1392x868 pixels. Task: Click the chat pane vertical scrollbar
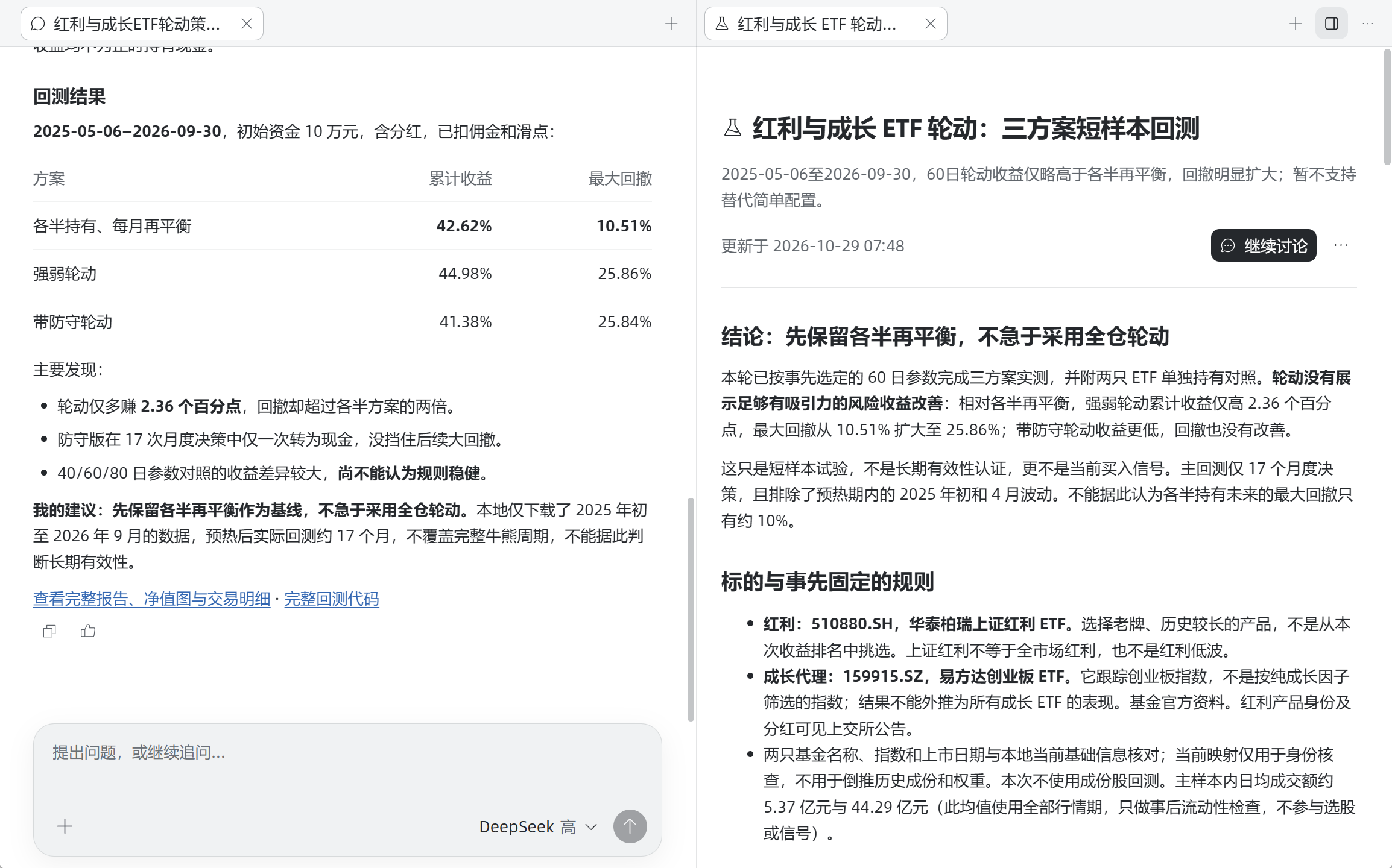pos(691,609)
